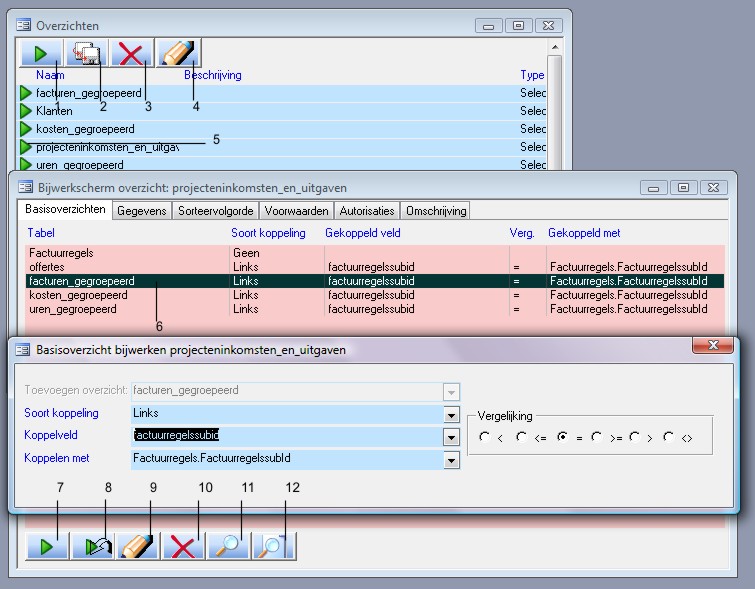Screen dimensions: 755x589
Task: Bijwerkscherm overzicht window title icon
Action: click(26, 187)
